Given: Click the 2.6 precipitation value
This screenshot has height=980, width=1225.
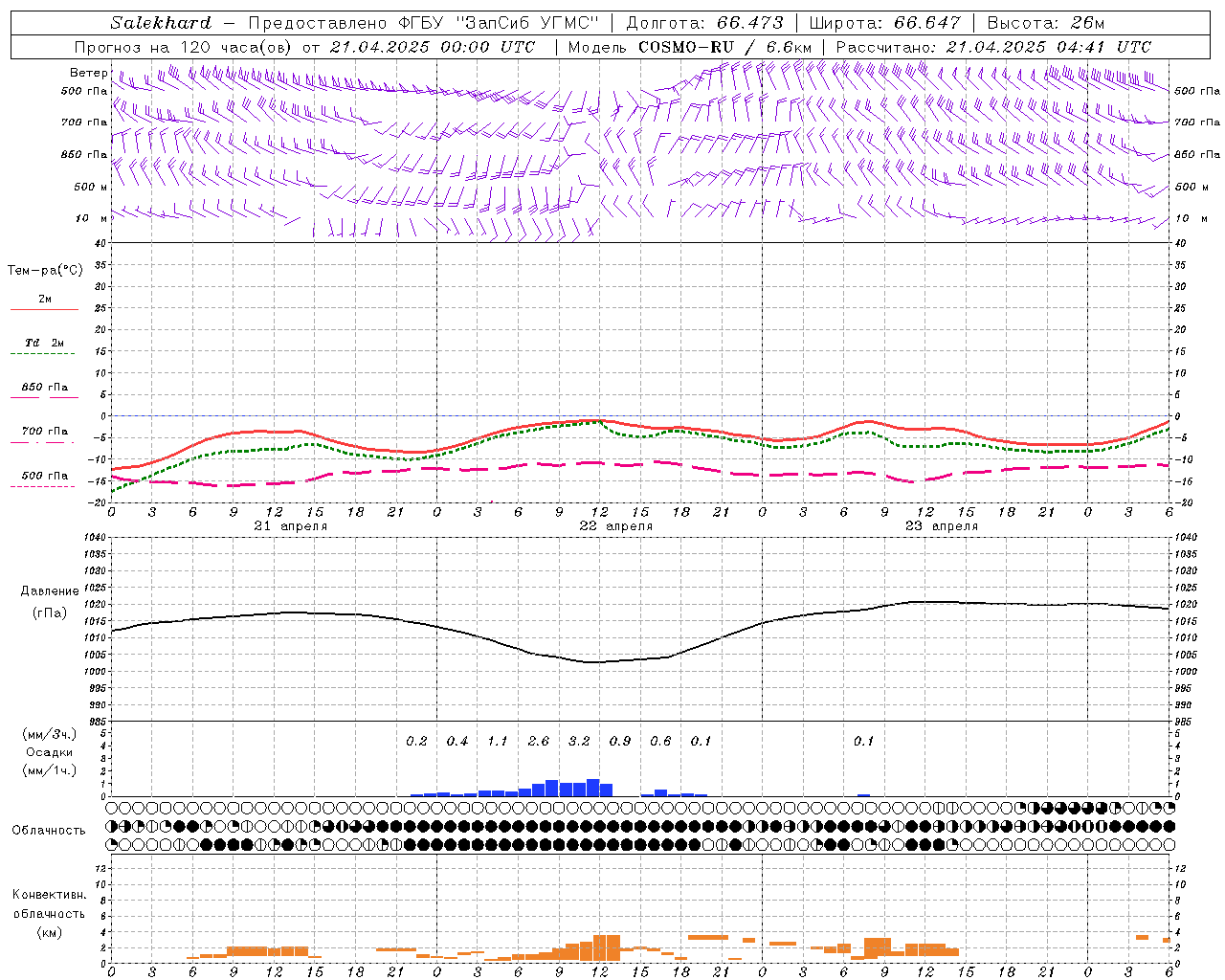Looking at the screenshot, I should click(539, 741).
